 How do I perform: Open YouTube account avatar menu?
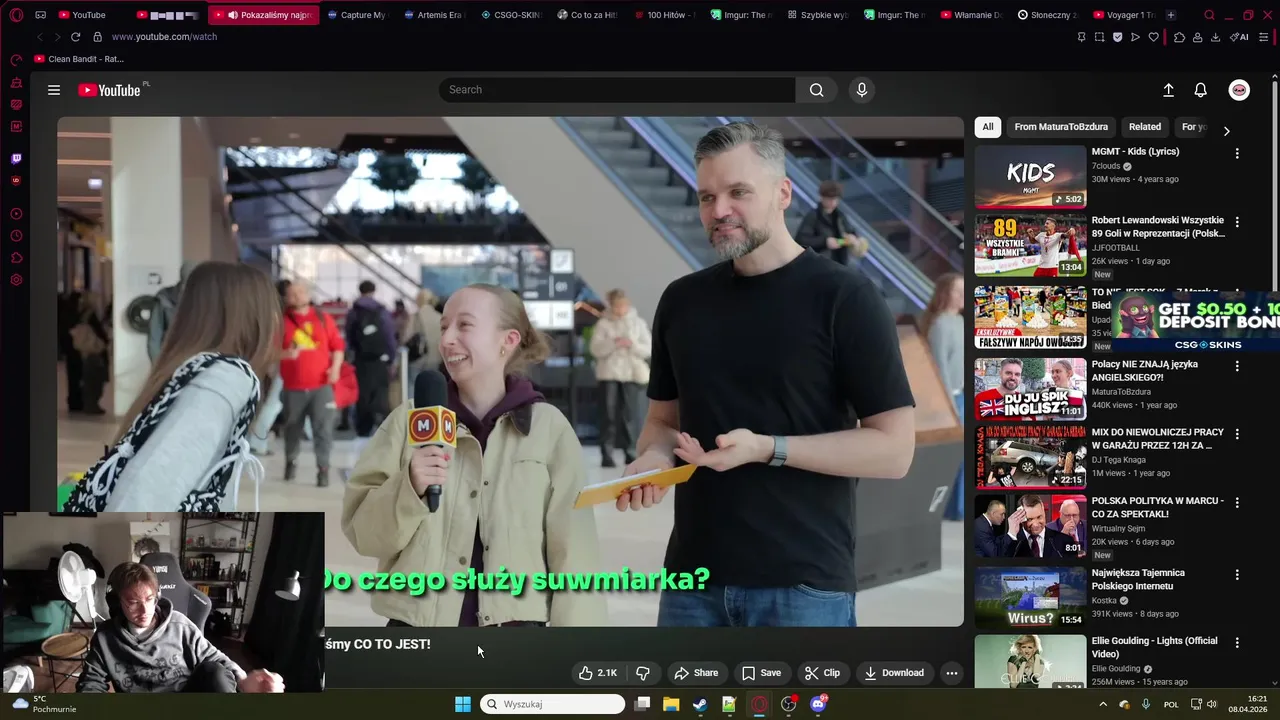point(1239,90)
